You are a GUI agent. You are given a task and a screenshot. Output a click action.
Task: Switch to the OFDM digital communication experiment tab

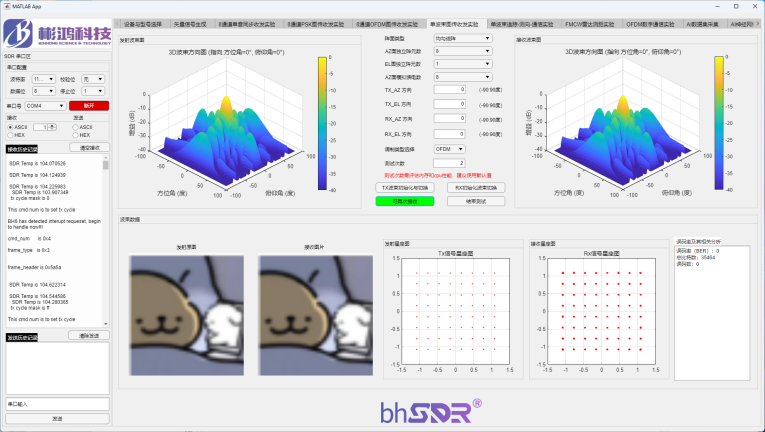click(x=650, y=24)
